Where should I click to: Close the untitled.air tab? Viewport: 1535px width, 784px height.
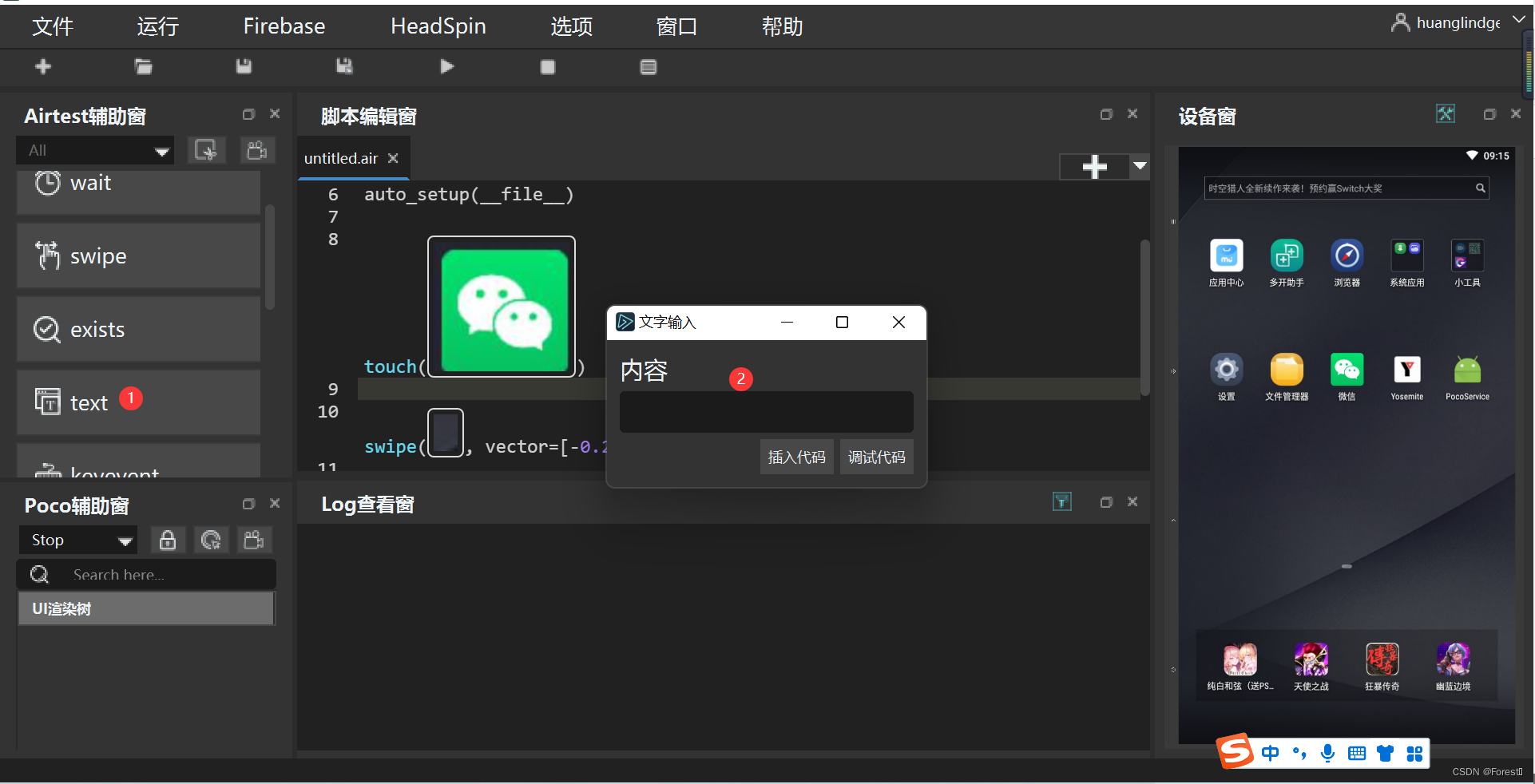(393, 158)
